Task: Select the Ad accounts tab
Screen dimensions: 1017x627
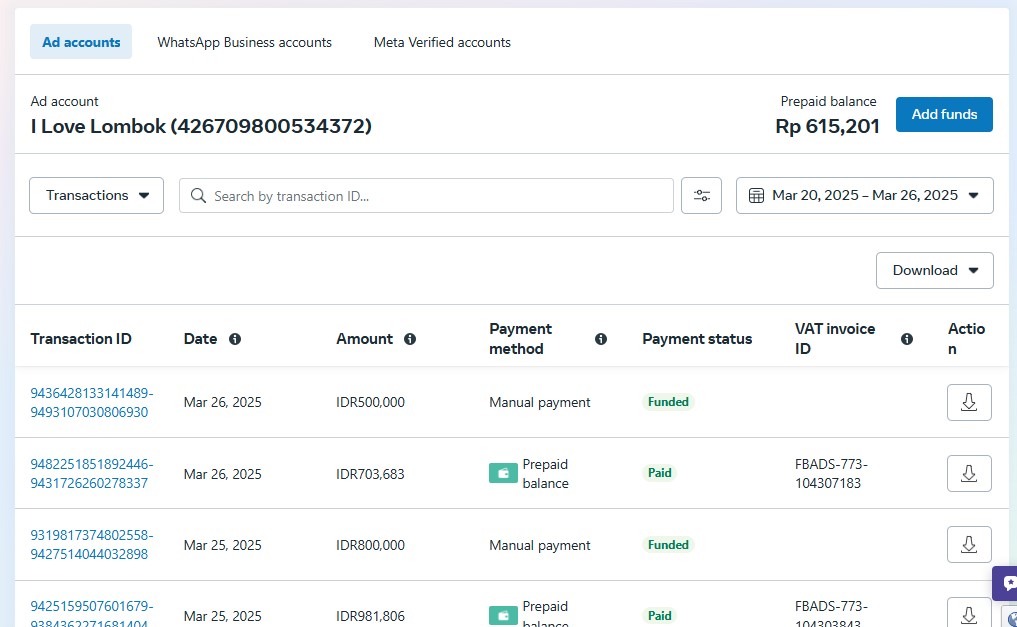Action: pyautogui.click(x=81, y=42)
